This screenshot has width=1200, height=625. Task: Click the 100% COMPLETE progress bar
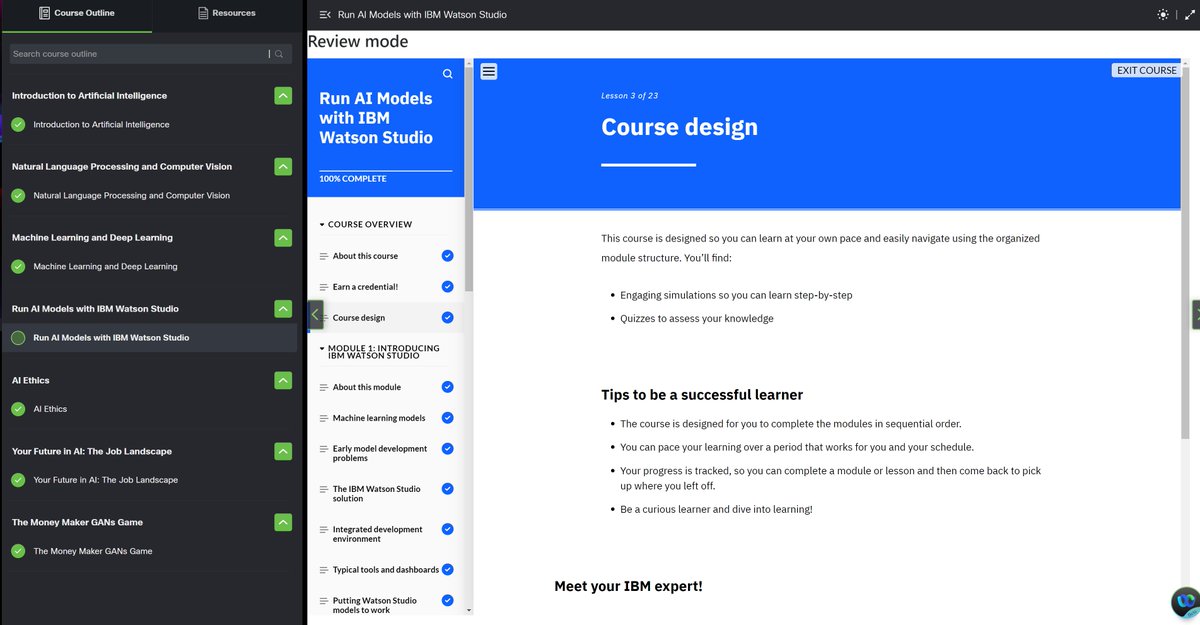[386, 171]
